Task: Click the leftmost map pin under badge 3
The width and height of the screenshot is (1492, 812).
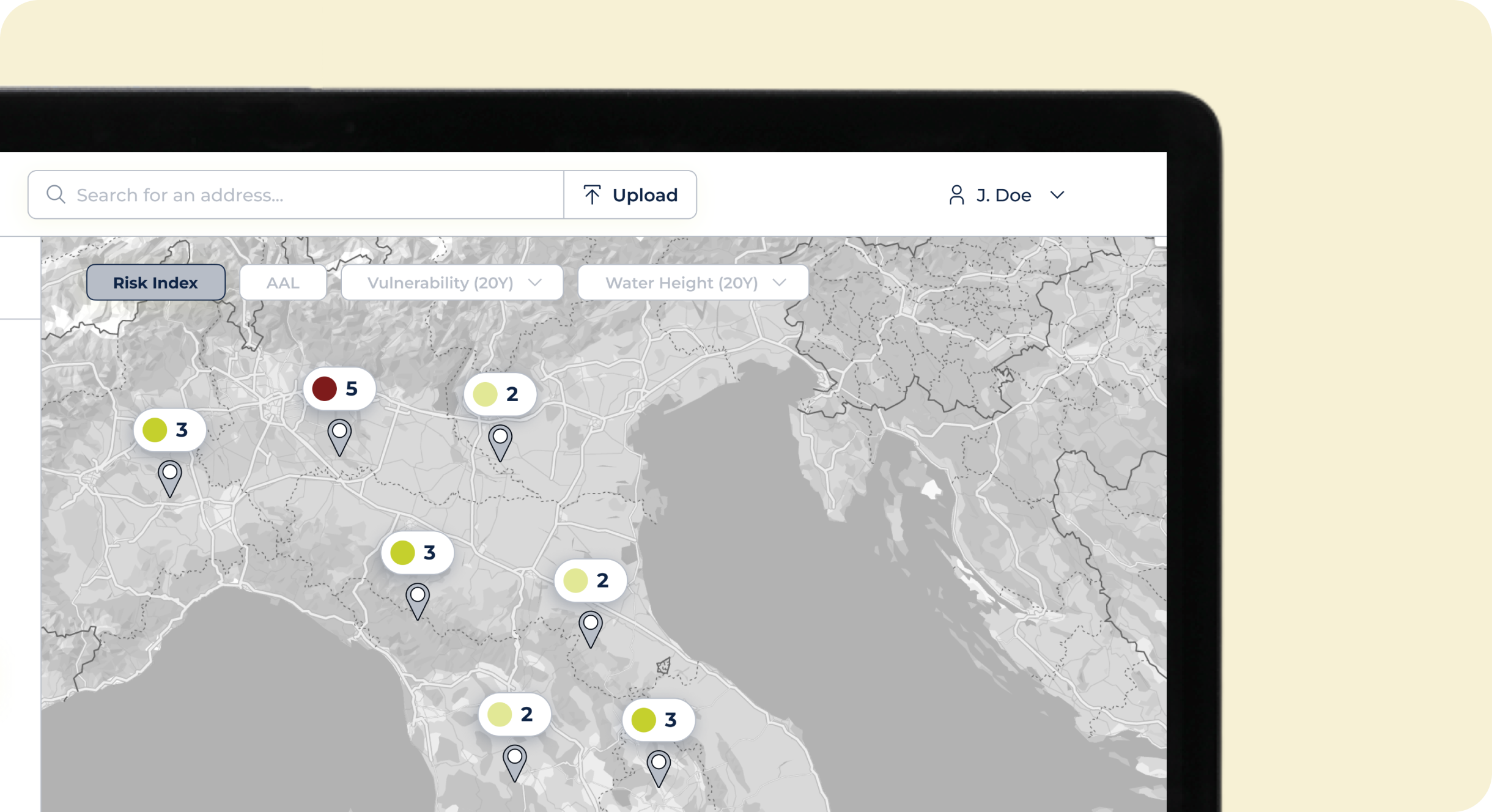Action: click(170, 476)
